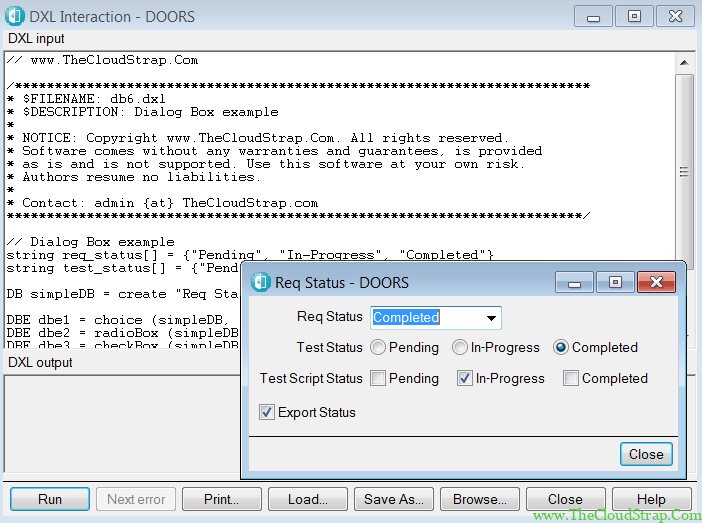The width and height of the screenshot is (702, 523).
Task: Click the Load... button
Action: coord(308,499)
